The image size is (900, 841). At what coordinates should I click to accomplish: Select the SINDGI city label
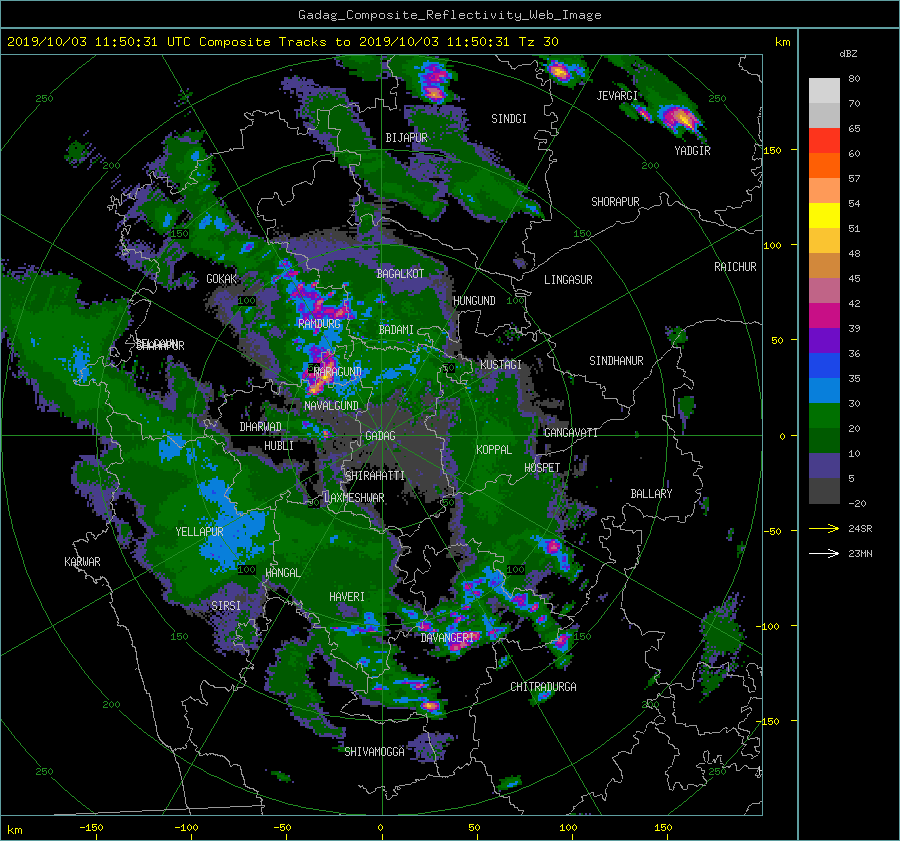509,119
